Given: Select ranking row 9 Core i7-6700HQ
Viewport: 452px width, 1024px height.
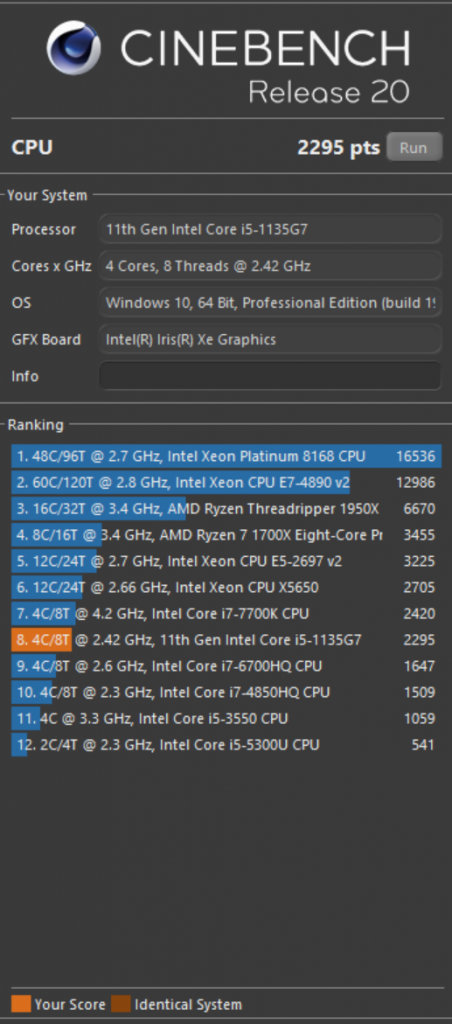Looking at the screenshot, I should click(x=226, y=665).
